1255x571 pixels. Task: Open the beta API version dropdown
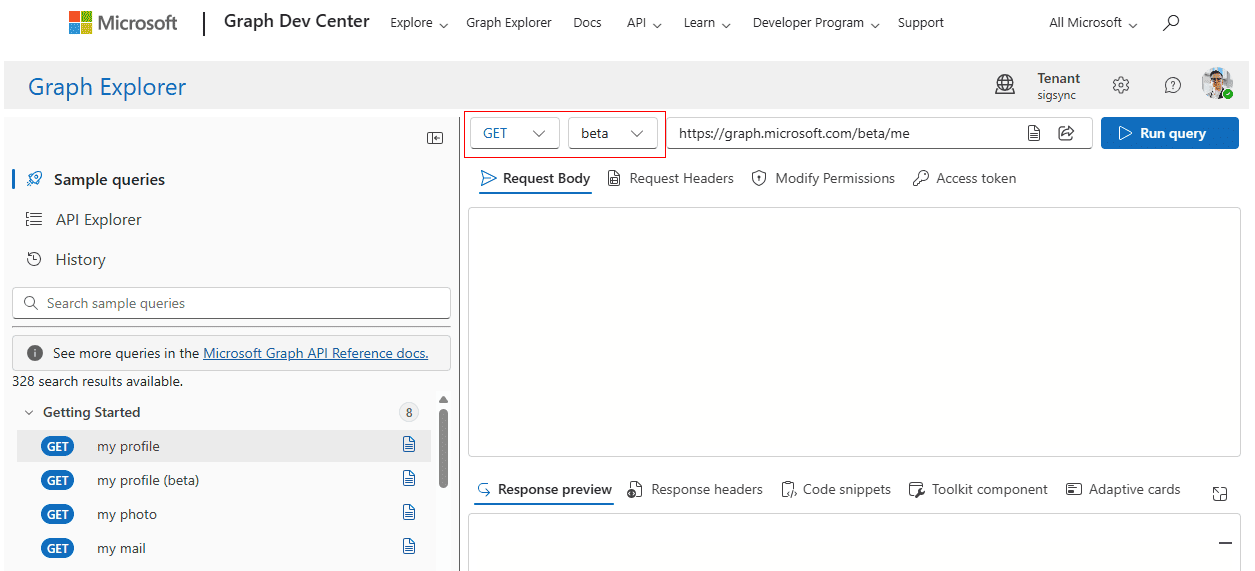(612, 133)
